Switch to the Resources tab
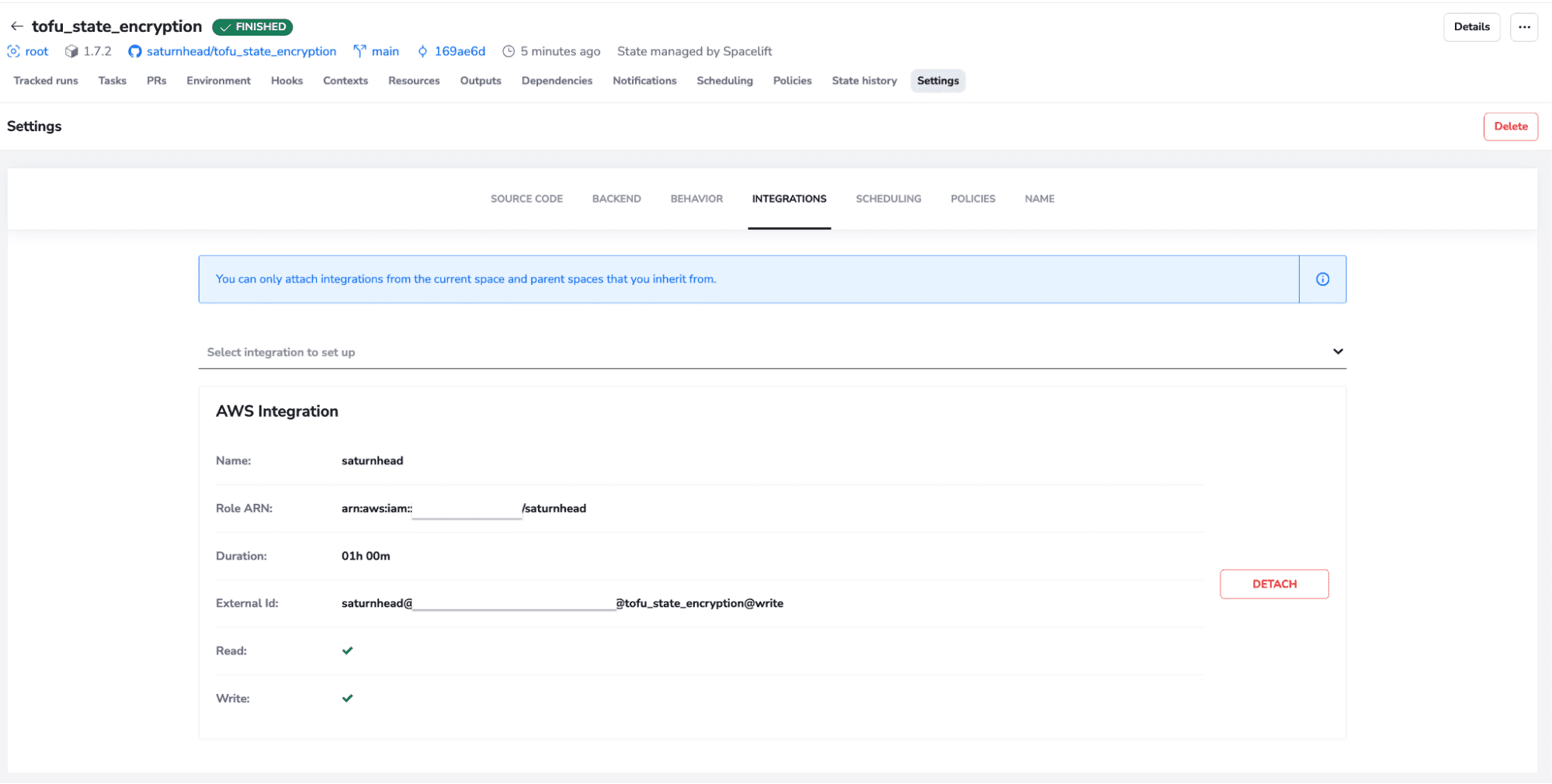Screen dimensions: 1552x784 [414, 81]
